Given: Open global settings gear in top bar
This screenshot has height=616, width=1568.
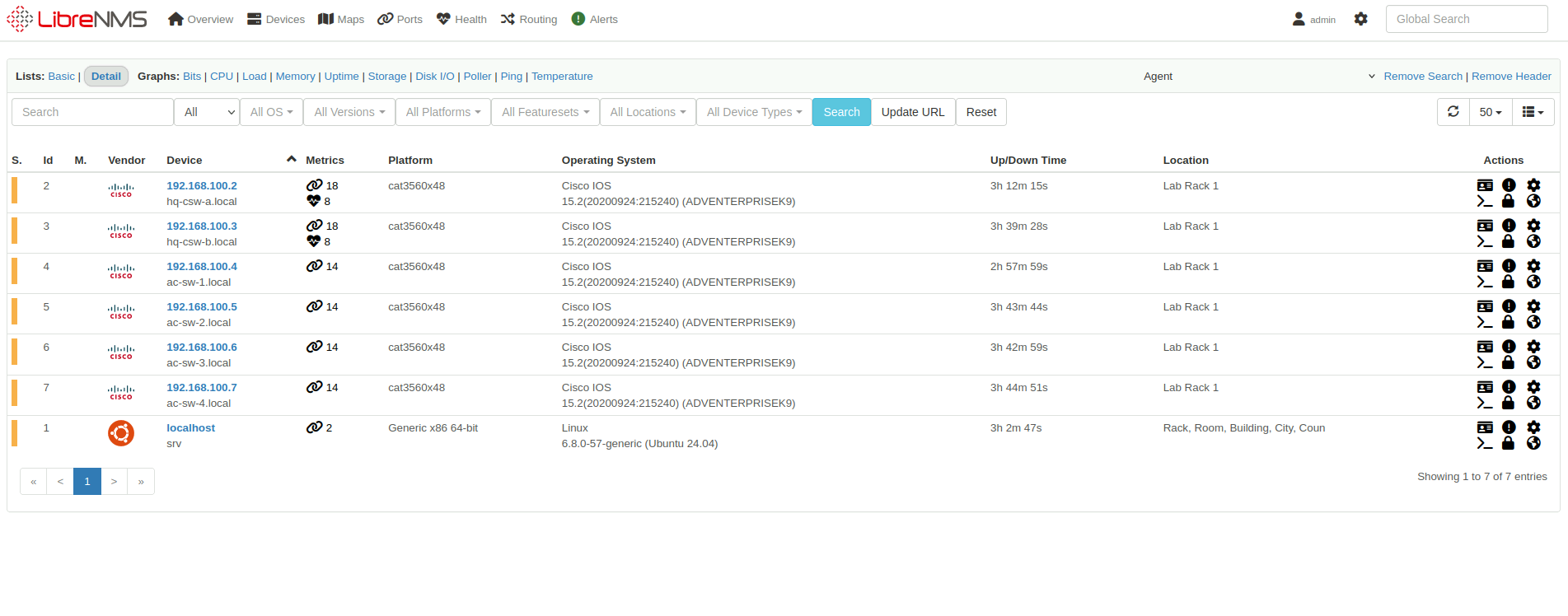Looking at the screenshot, I should (1361, 19).
